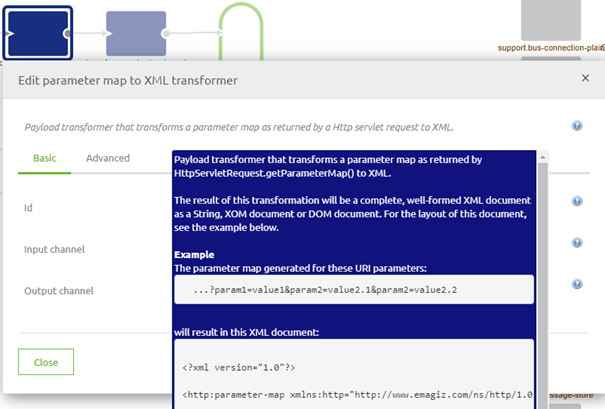Click the '<?xml version="1.0"?>' line
605x409 pixels.
239,368
